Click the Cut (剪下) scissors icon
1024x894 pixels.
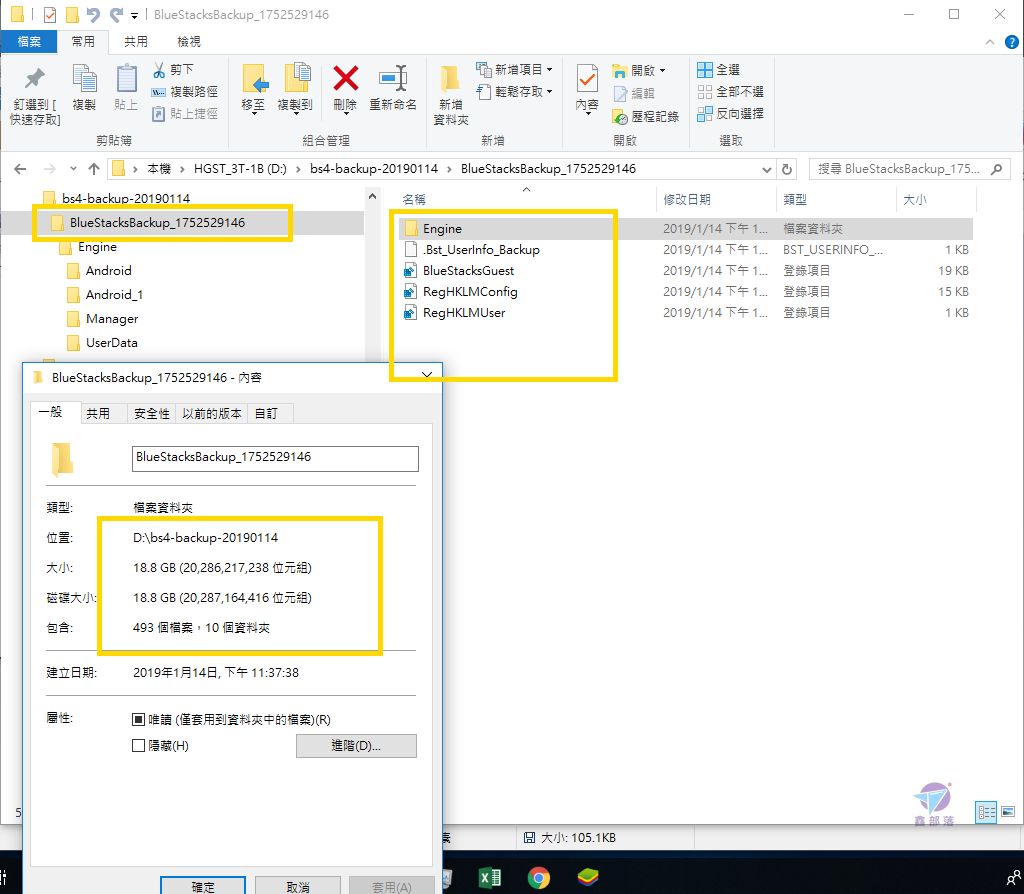pos(159,70)
